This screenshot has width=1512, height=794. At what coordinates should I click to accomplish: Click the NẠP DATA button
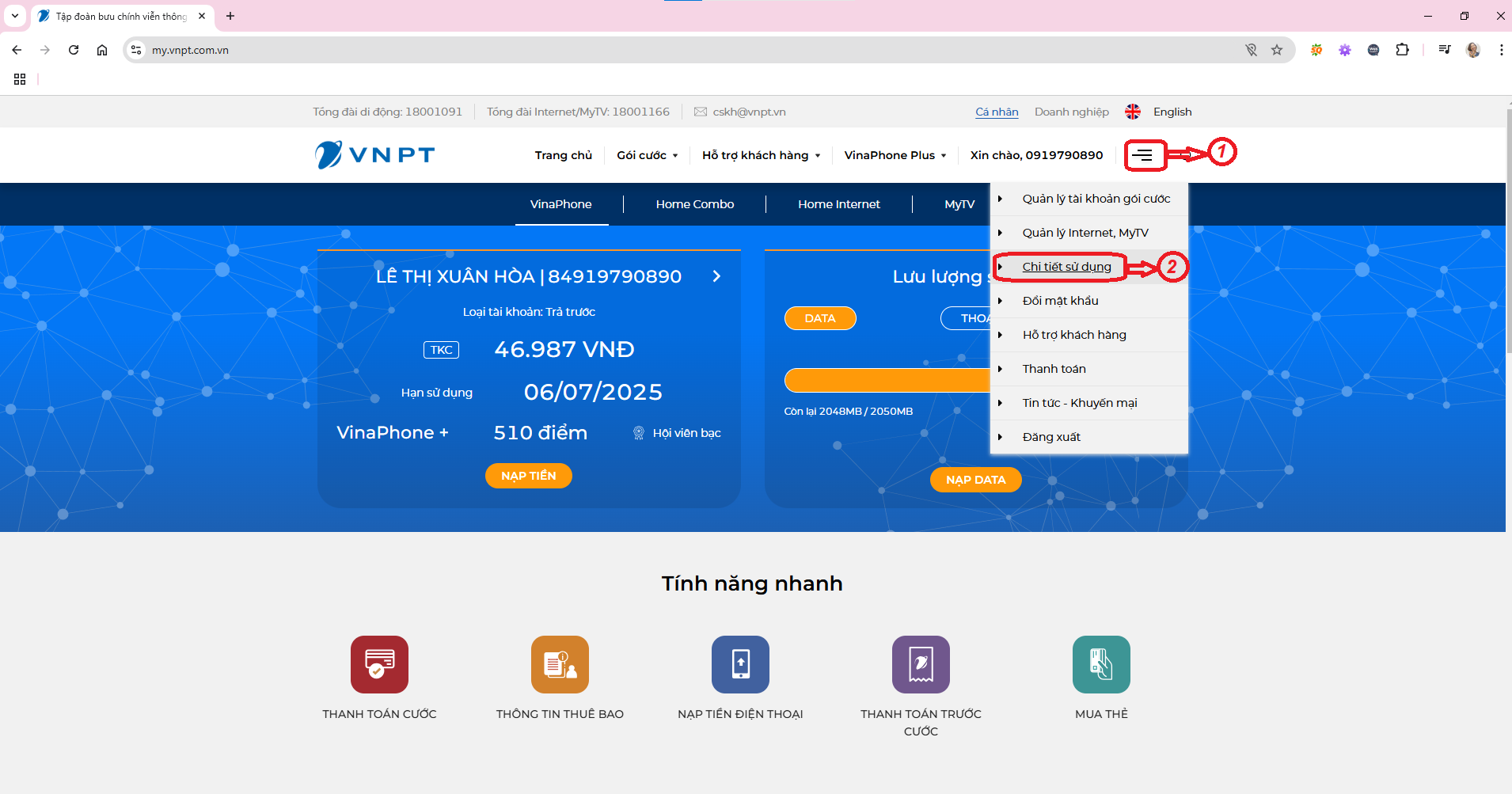[x=976, y=480]
